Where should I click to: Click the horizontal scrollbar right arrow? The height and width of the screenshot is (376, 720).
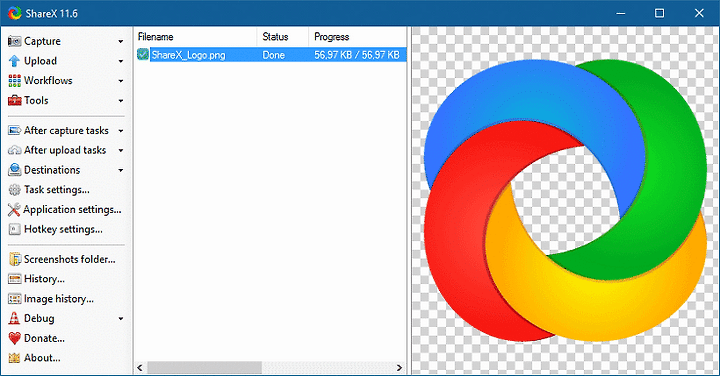coord(399,368)
